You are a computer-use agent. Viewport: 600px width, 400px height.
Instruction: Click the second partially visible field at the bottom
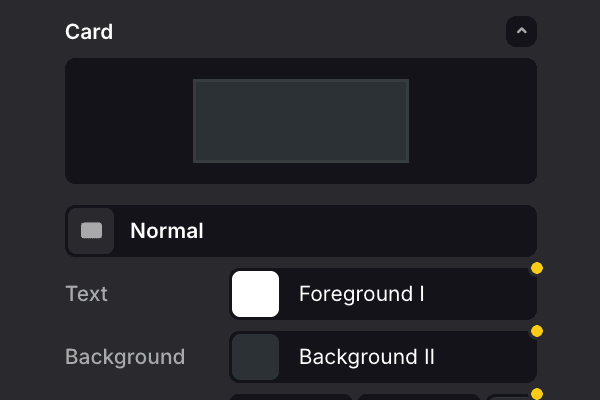click(x=418, y=397)
